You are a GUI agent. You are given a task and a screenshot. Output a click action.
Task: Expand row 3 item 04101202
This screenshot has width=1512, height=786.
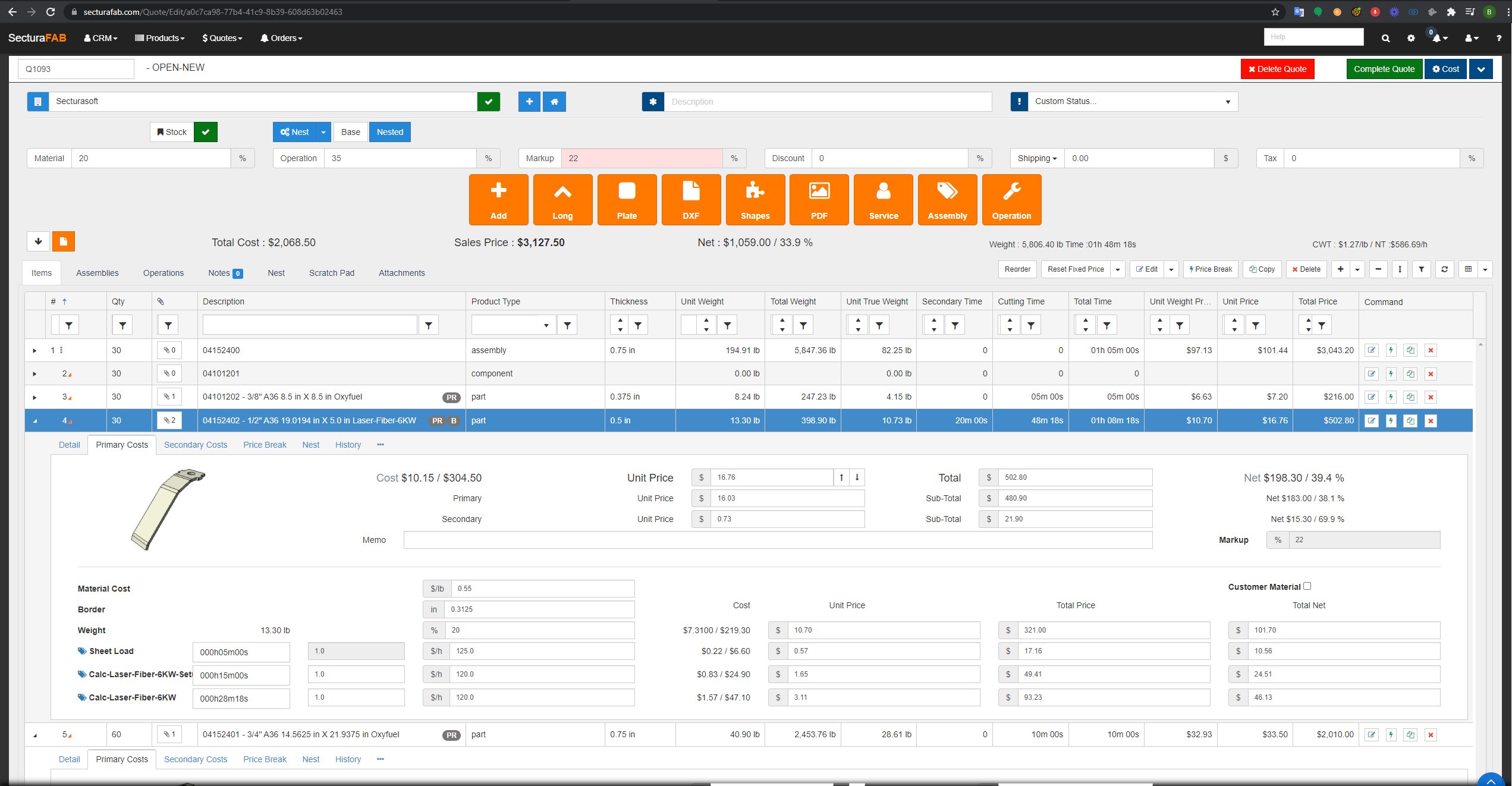34,397
